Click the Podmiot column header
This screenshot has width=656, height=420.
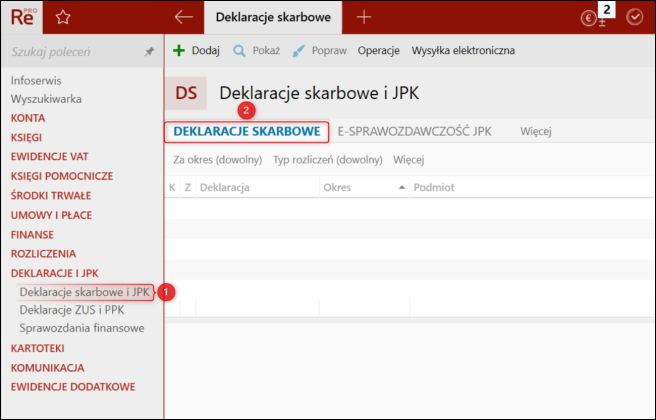pyautogui.click(x=434, y=187)
